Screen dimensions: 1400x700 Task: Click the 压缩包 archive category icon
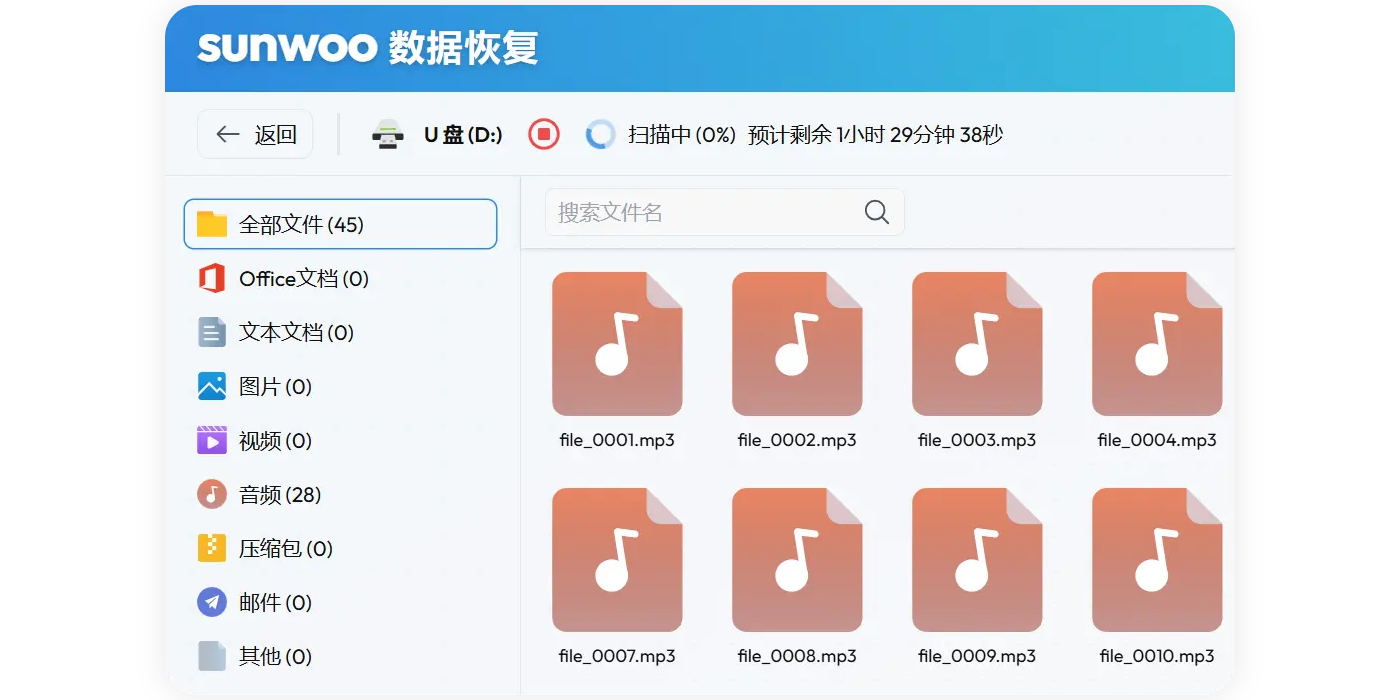[211, 548]
